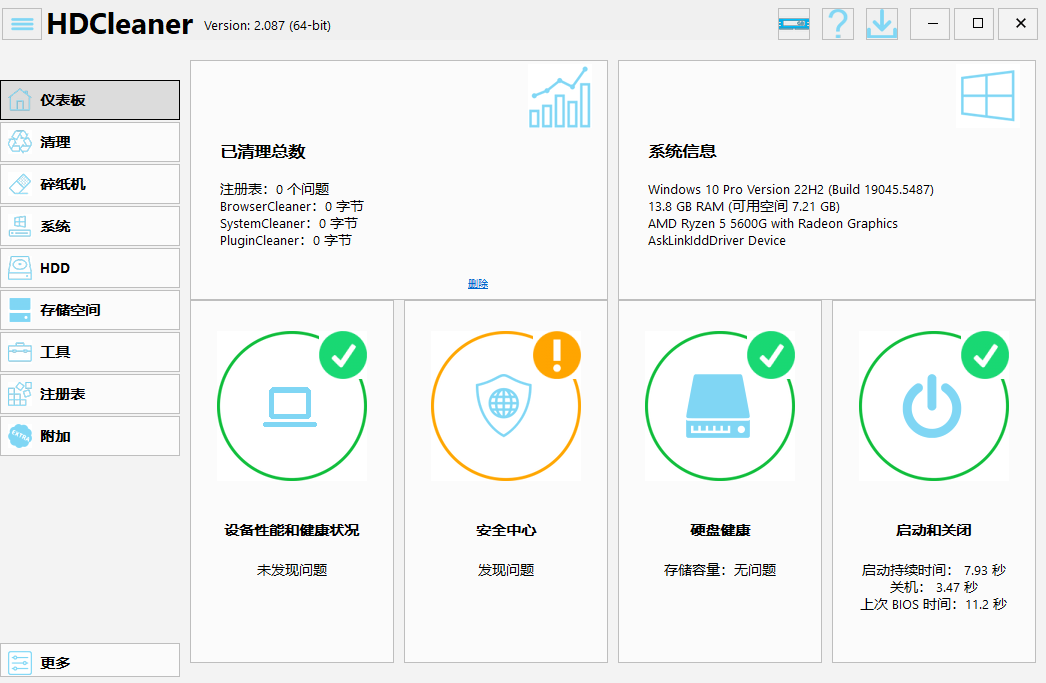Screen dimensions: 1046x683
Task: Select 仪表板 in the sidebar
Action: tap(90, 100)
